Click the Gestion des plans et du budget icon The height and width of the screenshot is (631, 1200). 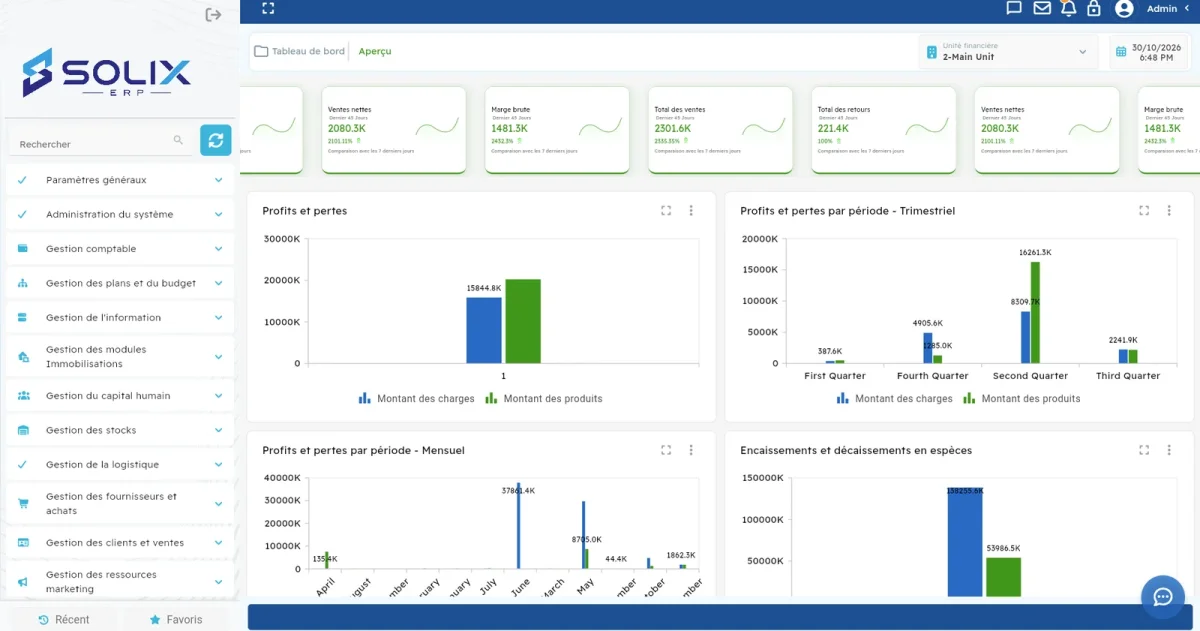[23, 283]
